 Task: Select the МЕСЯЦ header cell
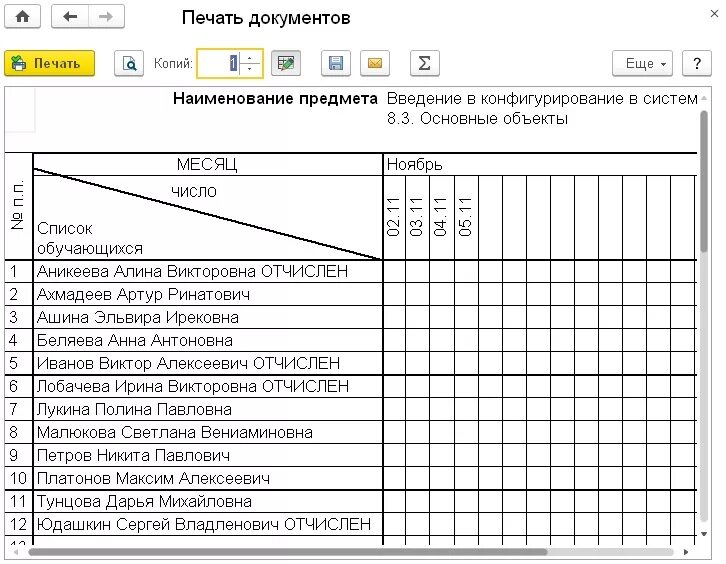[x=207, y=164]
